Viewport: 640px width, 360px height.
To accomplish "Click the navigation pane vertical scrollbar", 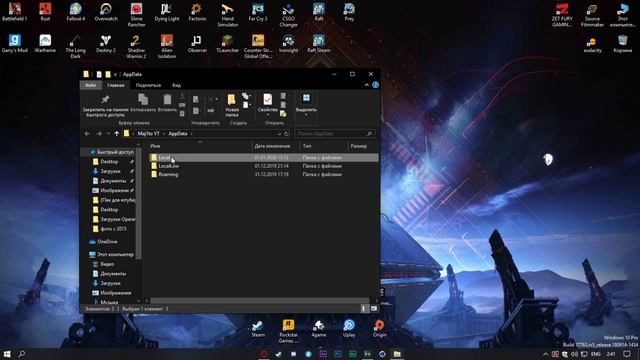I will pos(138,204).
